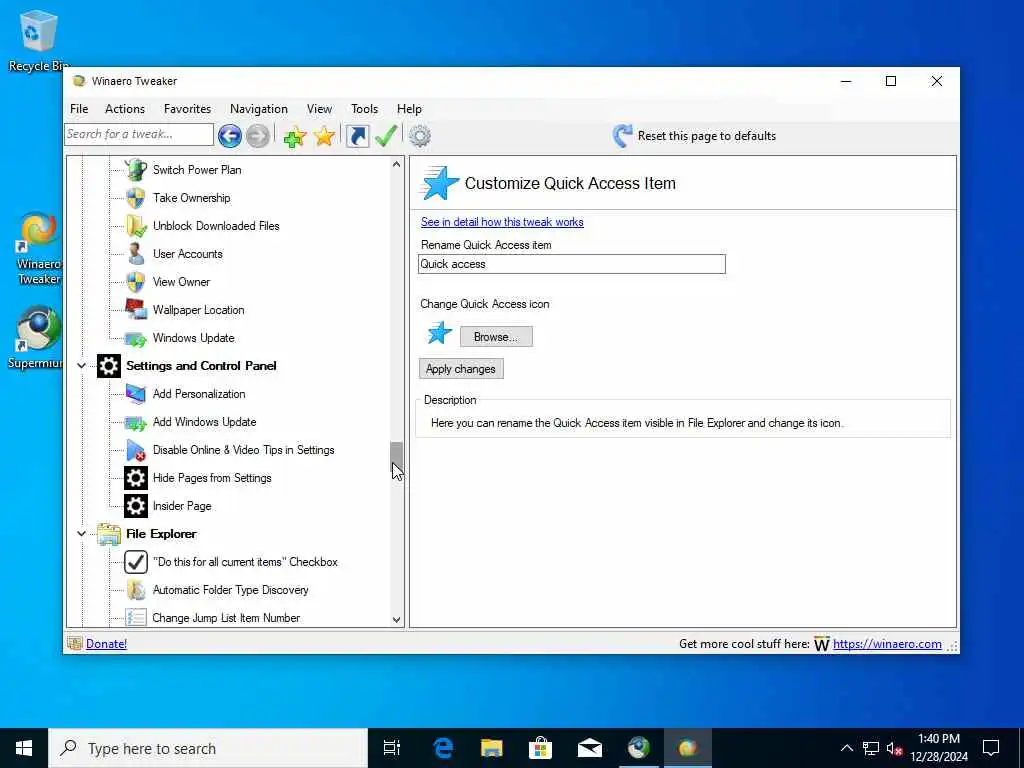Click the Unblock Downloaded Files icon
The image size is (1024, 768).
tap(136, 226)
